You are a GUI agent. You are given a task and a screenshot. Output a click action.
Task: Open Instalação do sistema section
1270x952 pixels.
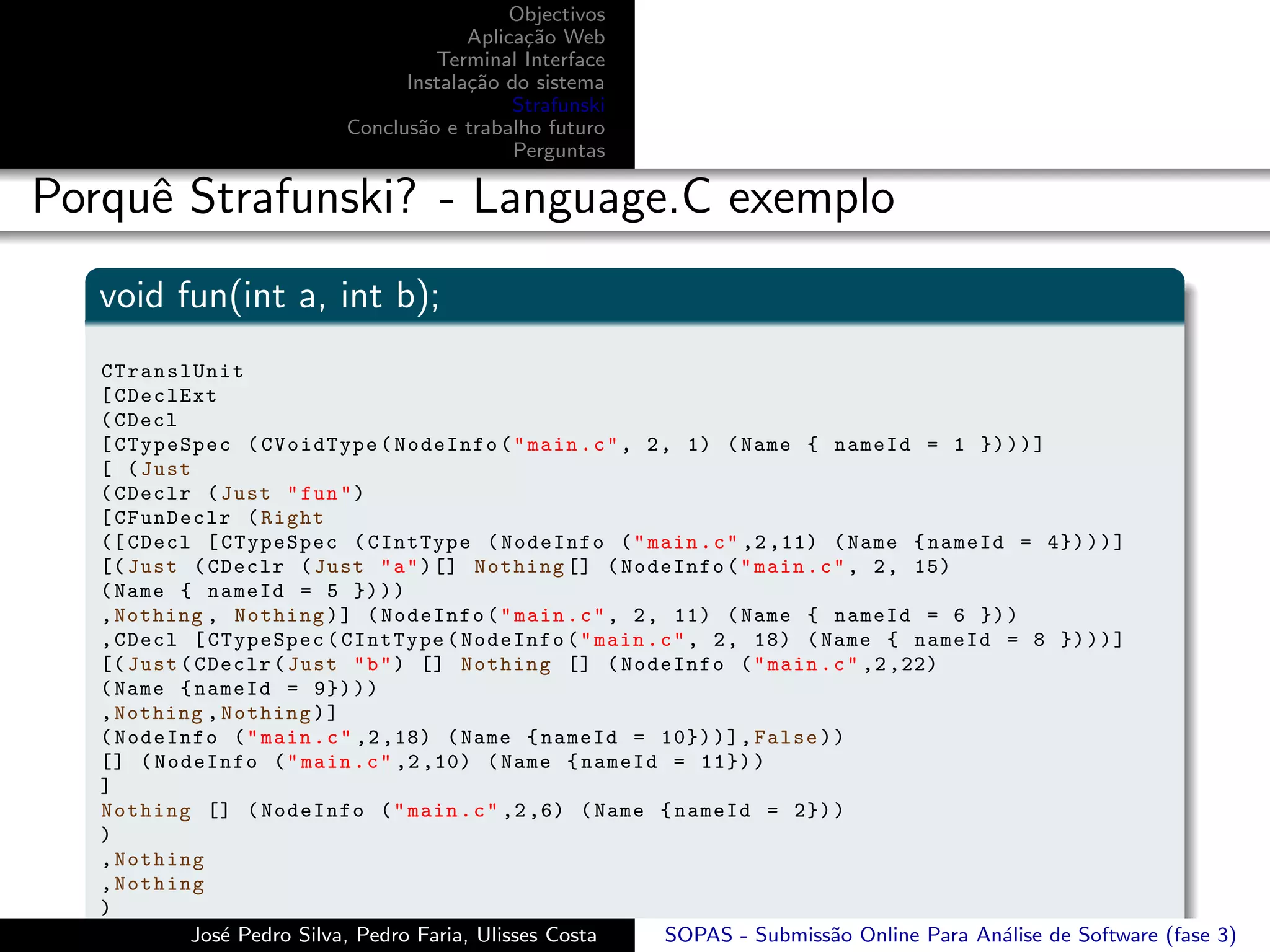(505, 82)
